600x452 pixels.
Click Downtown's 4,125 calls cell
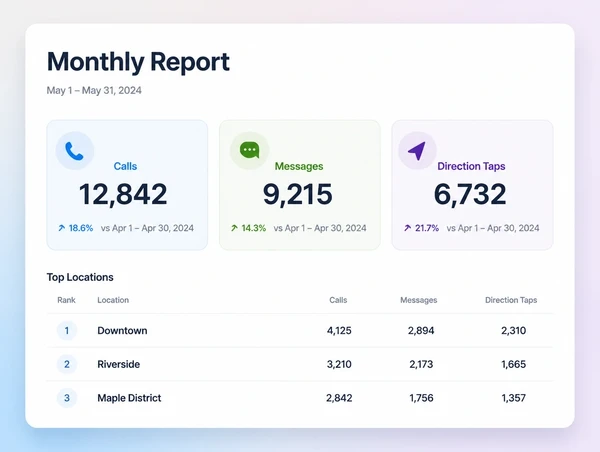339,330
